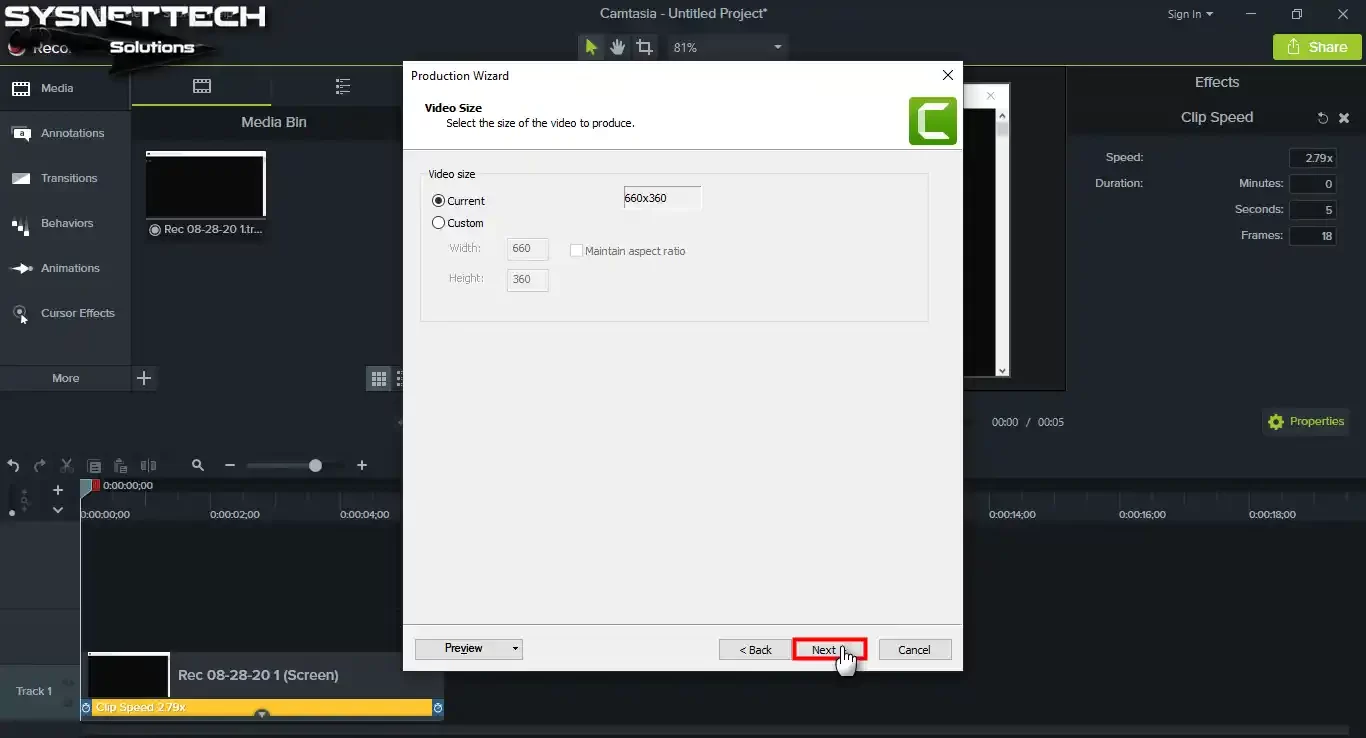Screen dimensions: 1366x738
Task: Click right clip speed stopwatch handle
Action: pyautogui.click(x=438, y=707)
